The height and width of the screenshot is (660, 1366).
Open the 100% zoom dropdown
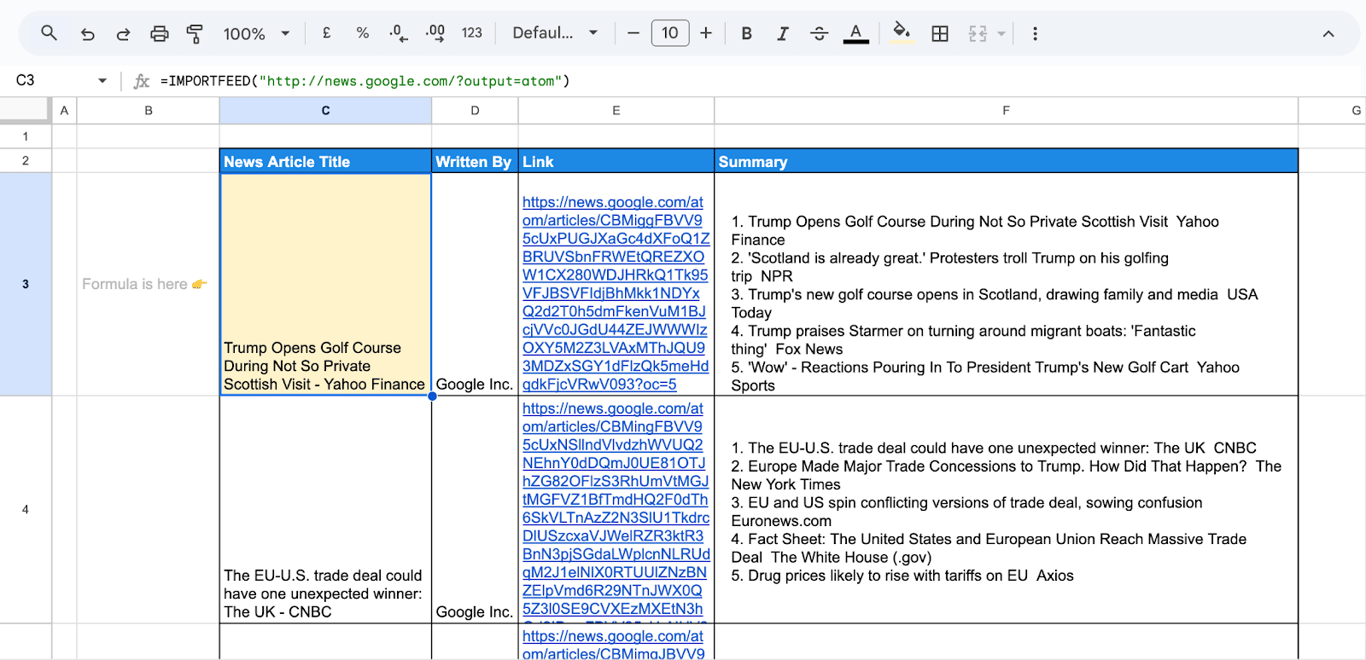click(x=257, y=33)
